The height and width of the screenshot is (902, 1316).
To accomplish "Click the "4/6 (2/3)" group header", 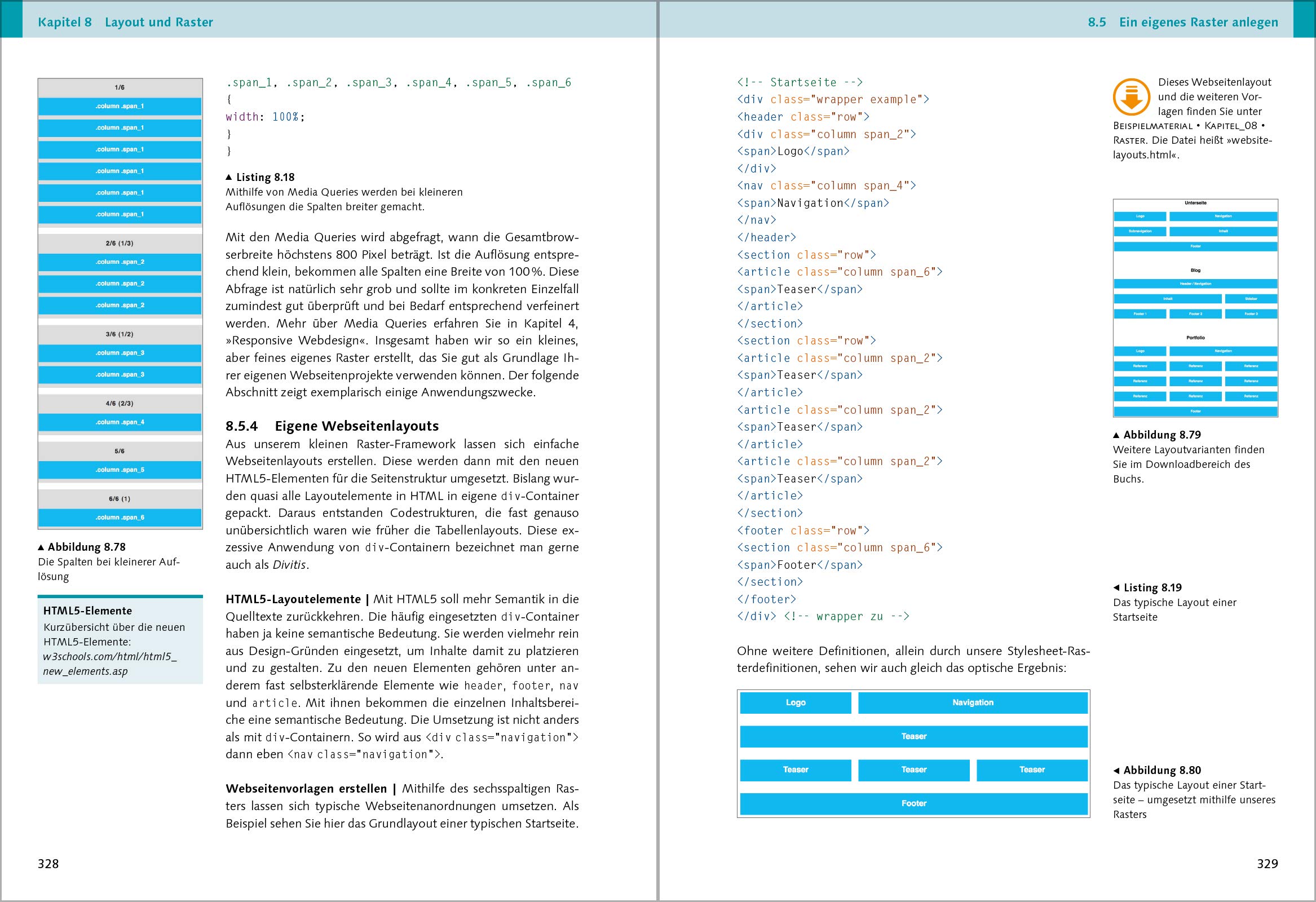I will [120, 404].
